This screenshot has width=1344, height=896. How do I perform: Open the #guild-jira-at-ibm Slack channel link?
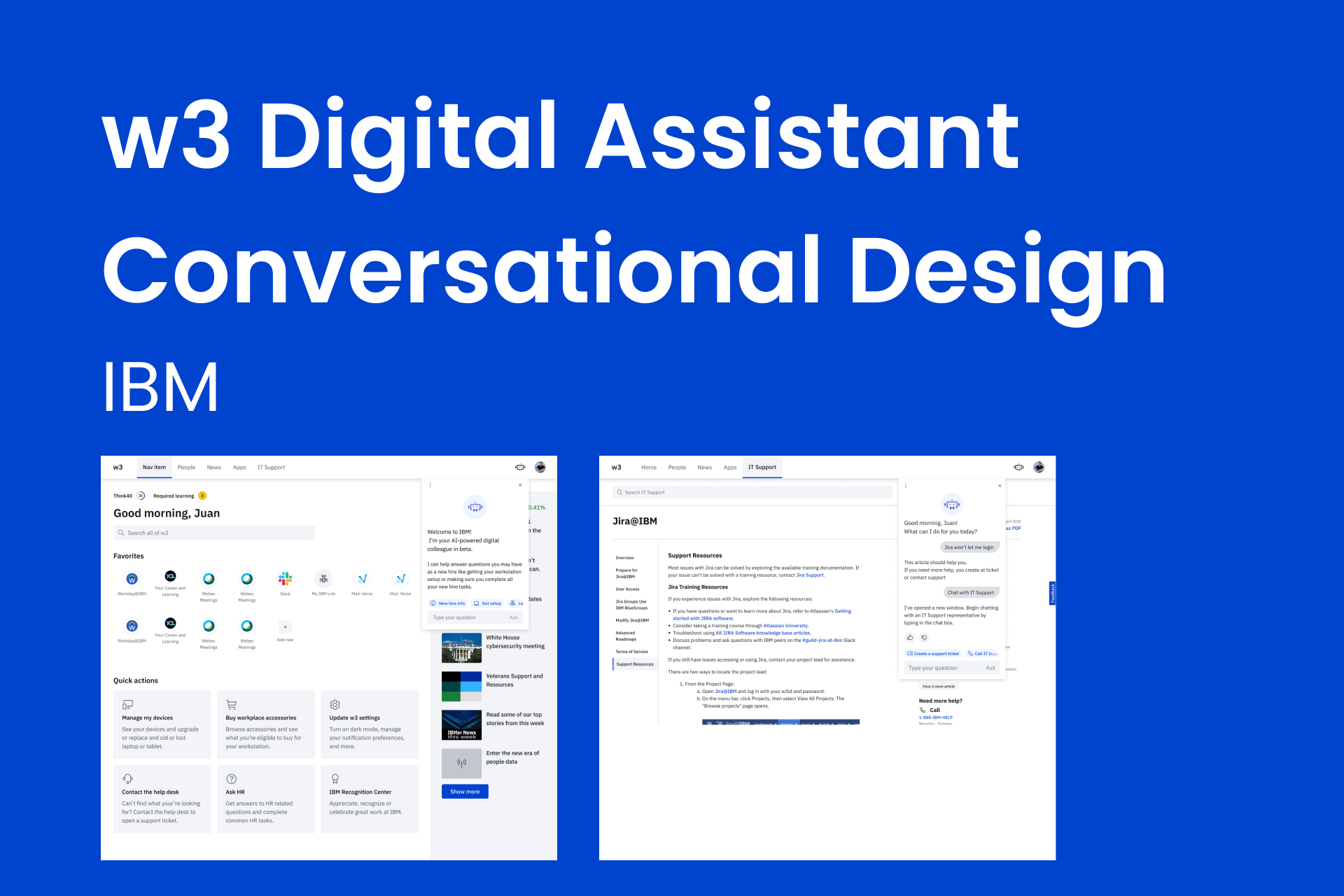coord(822,640)
